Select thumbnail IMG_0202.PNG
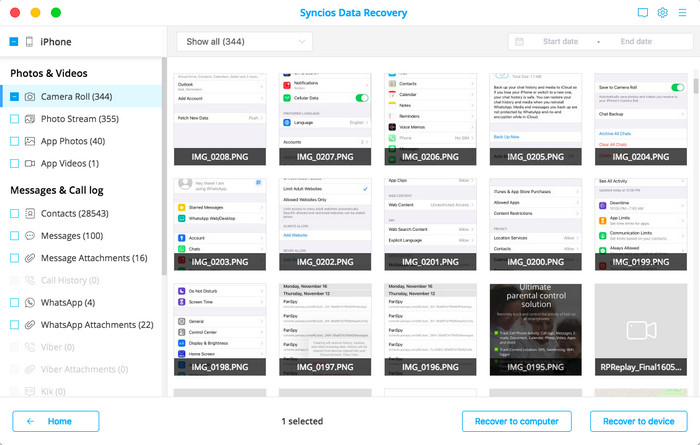700x445 pixels. pyautogui.click(x=325, y=225)
